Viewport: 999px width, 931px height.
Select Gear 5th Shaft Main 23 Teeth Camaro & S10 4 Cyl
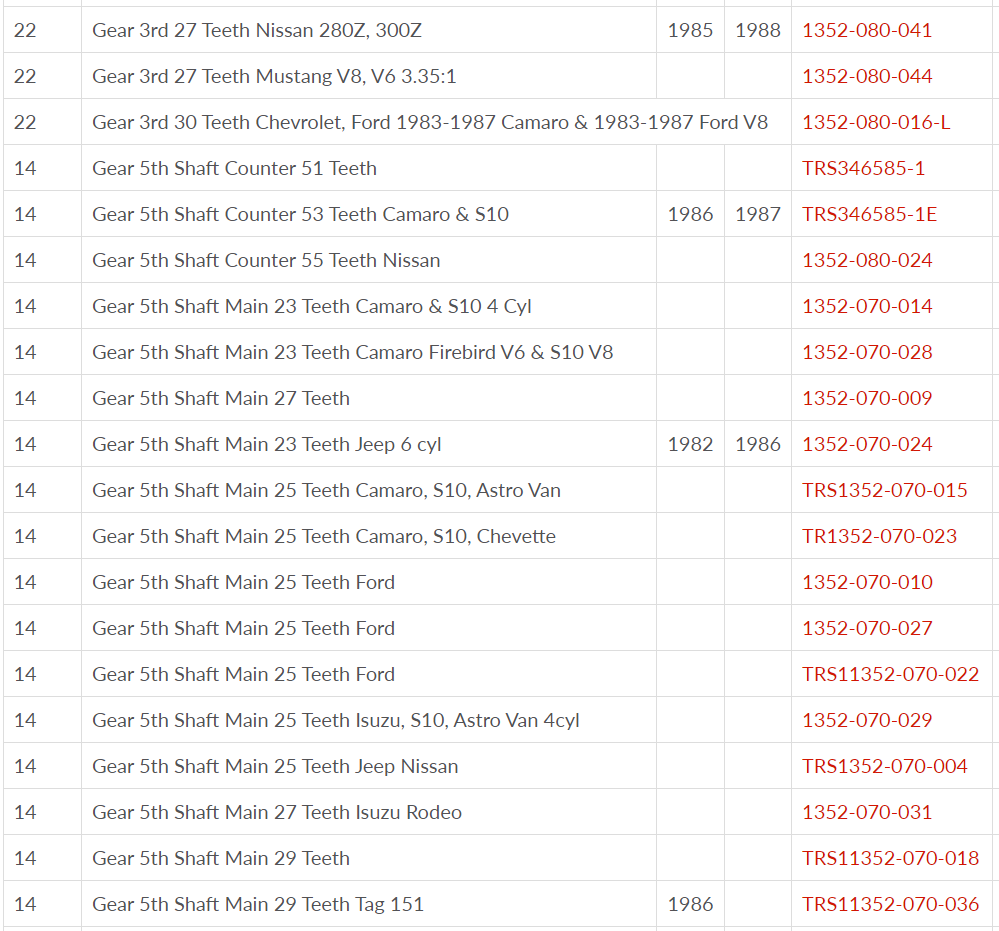pyautogui.click(x=312, y=306)
